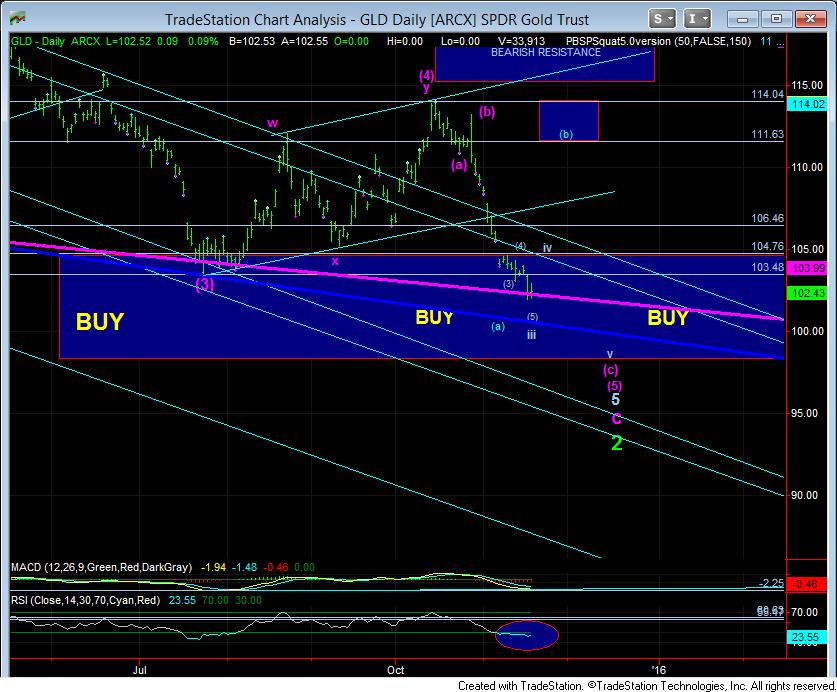Select the magenta w wave label
The height and width of the screenshot is (692, 837).
point(272,123)
